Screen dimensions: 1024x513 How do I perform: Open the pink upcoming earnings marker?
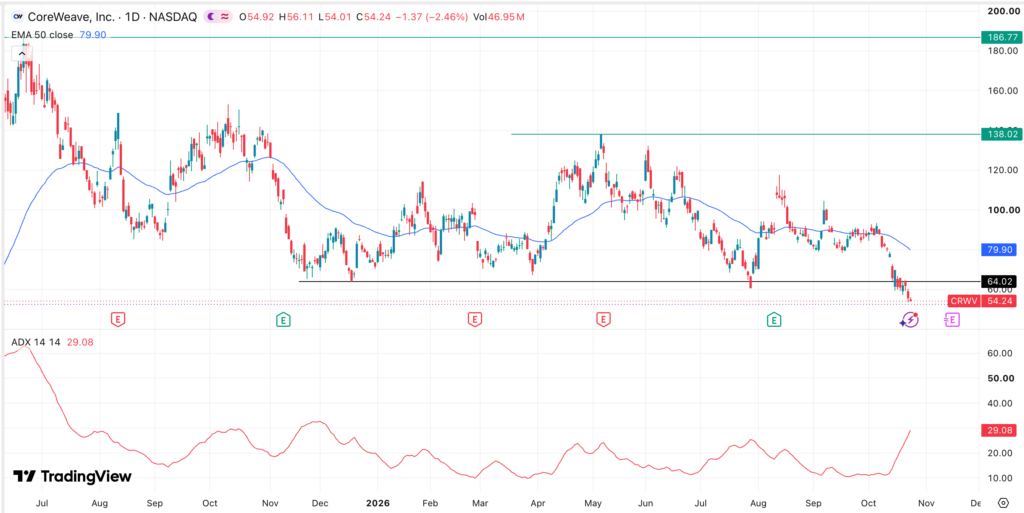coord(952,319)
